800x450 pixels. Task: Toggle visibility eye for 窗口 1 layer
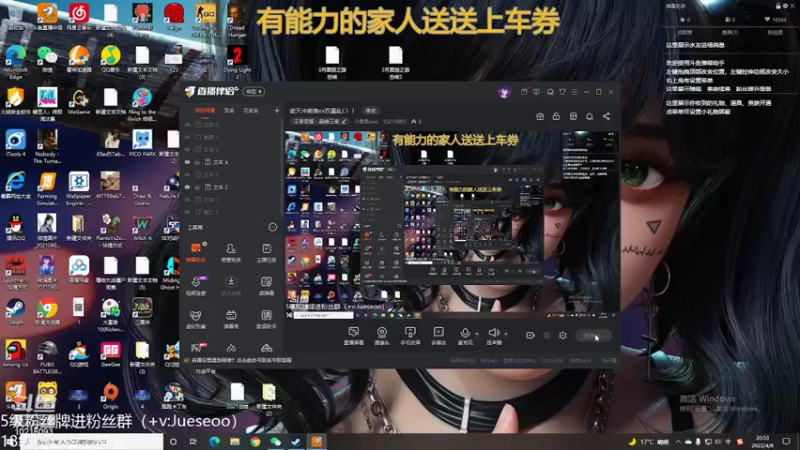coord(187,212)
